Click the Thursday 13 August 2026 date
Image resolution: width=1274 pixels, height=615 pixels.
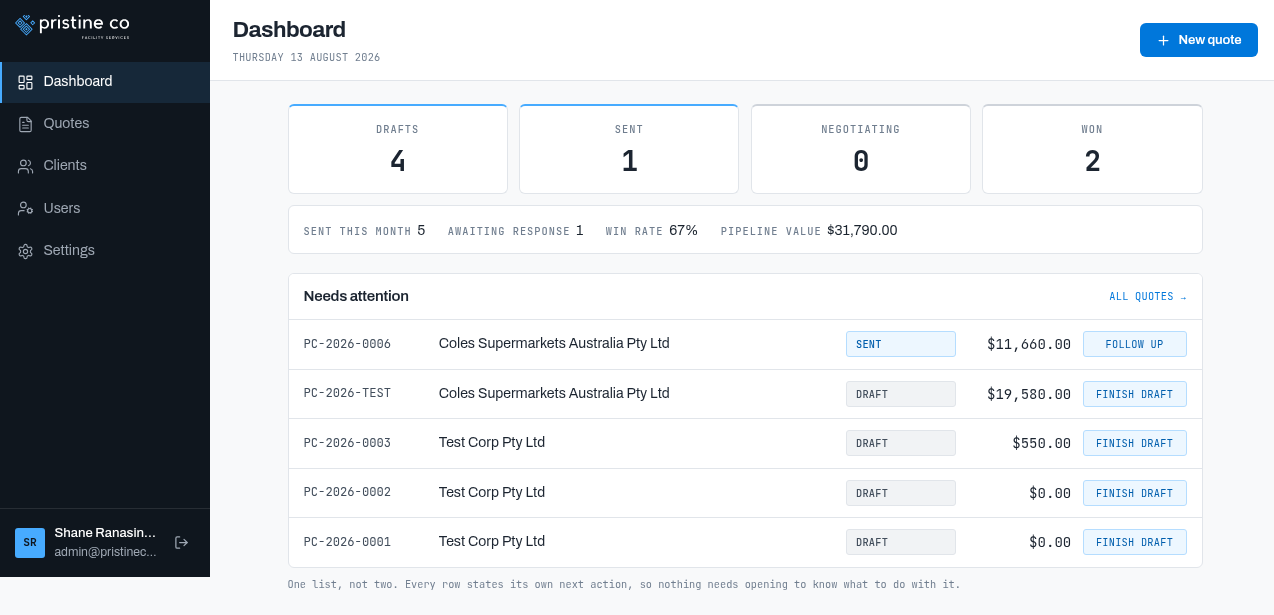point(306,57)
